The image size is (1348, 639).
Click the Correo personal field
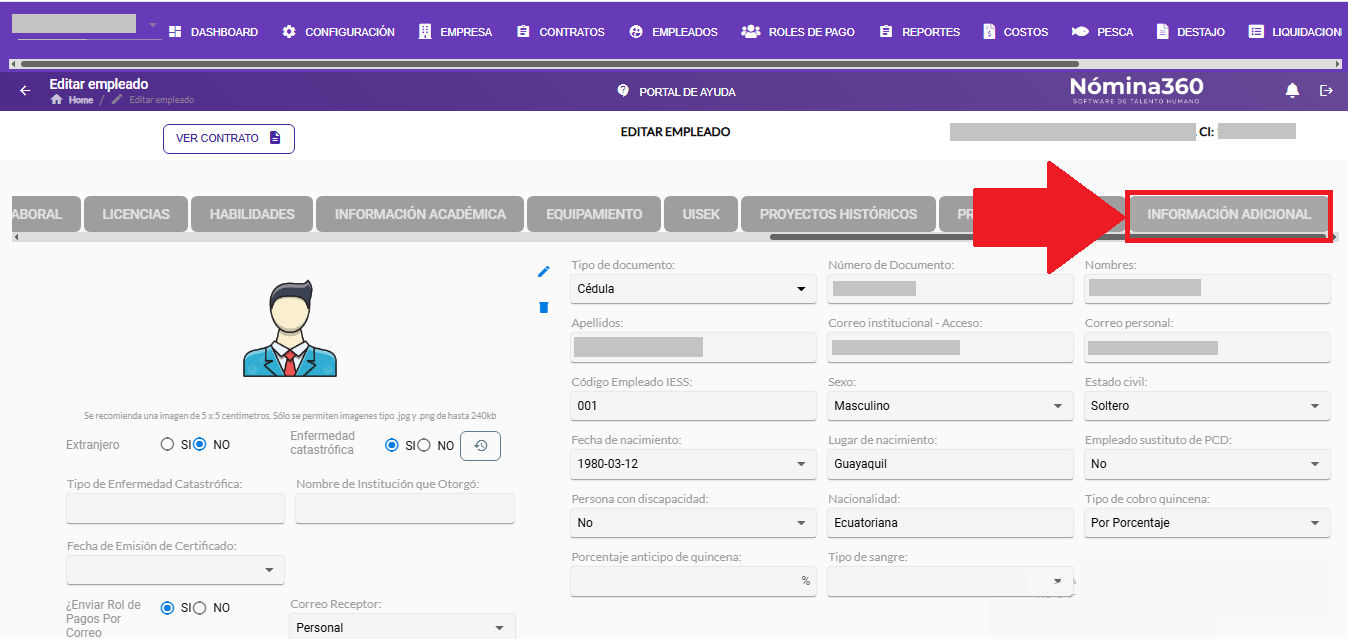(1208, 347)
